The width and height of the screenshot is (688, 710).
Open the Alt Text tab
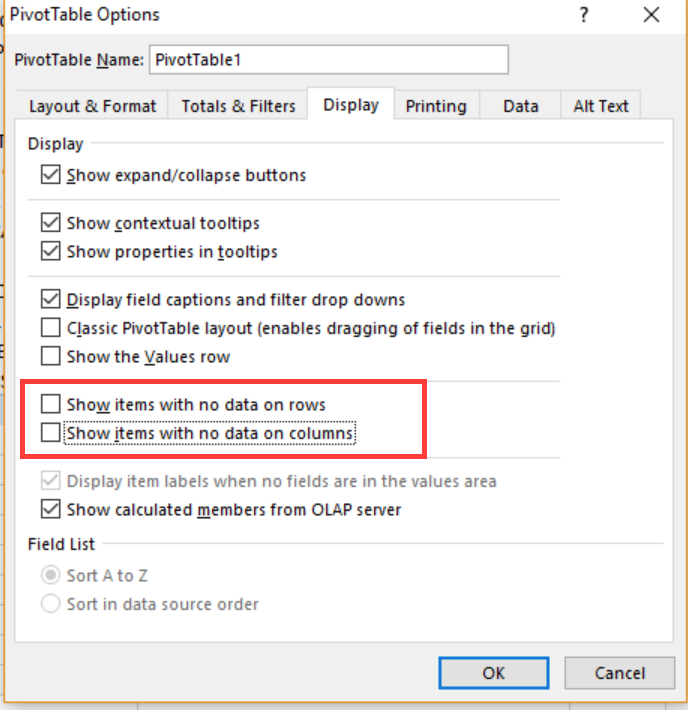tap(600, 106)
